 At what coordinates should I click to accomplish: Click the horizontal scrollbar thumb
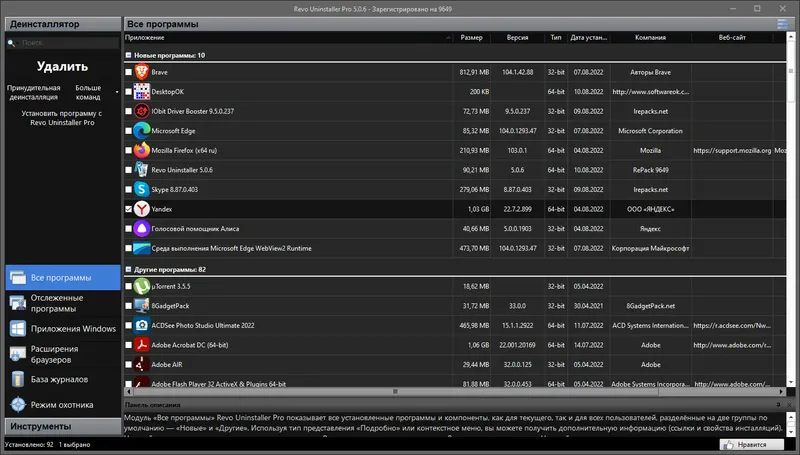point(395,392)
